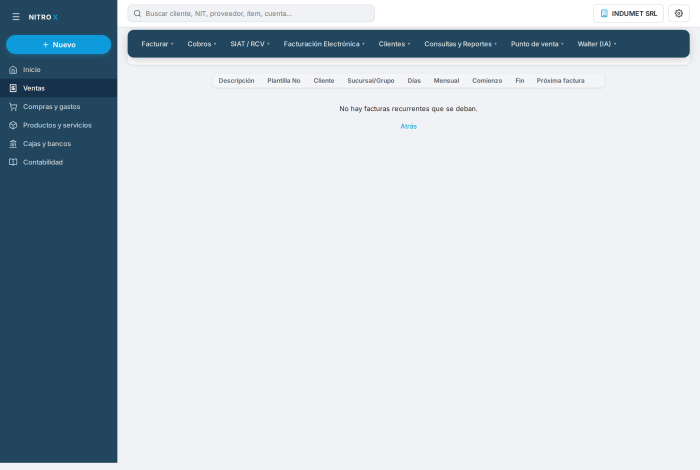700x470 pixels.
Task: Click the Contabilidad book icon
Action: point(13,162)
